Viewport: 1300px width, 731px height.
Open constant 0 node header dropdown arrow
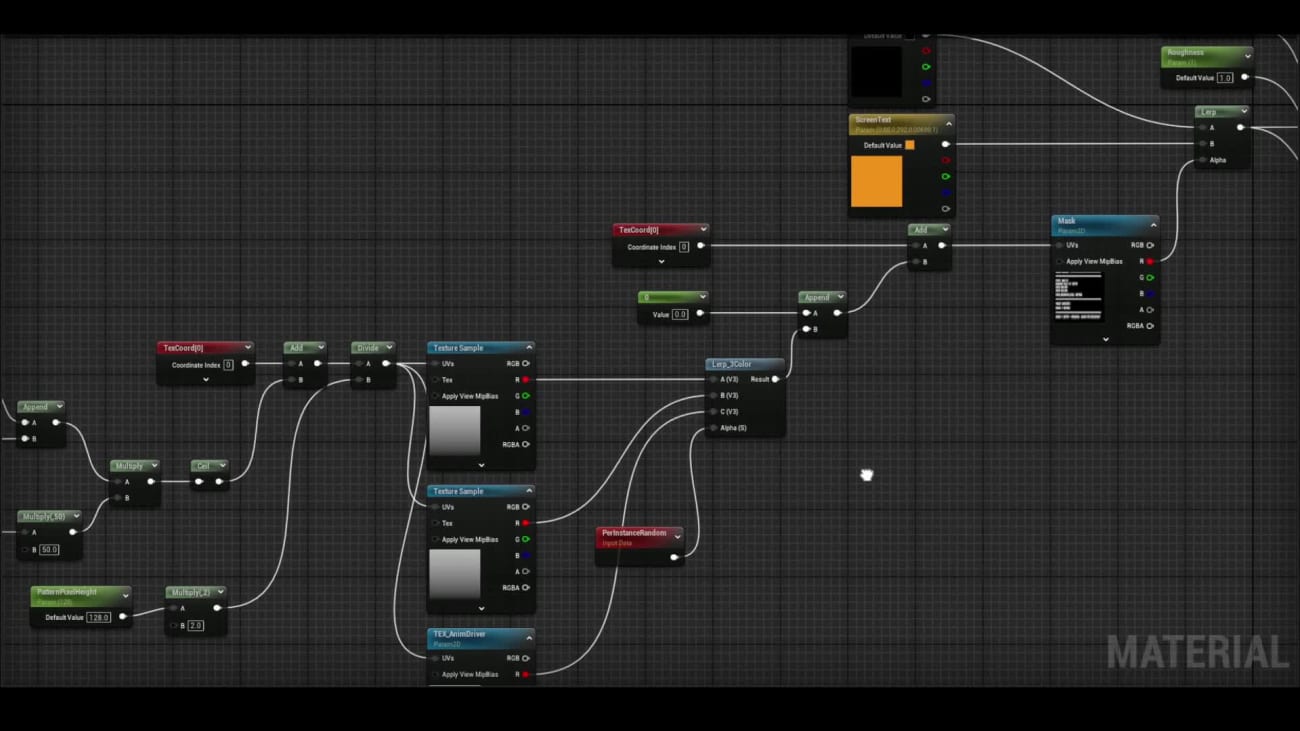pos(702,297)
